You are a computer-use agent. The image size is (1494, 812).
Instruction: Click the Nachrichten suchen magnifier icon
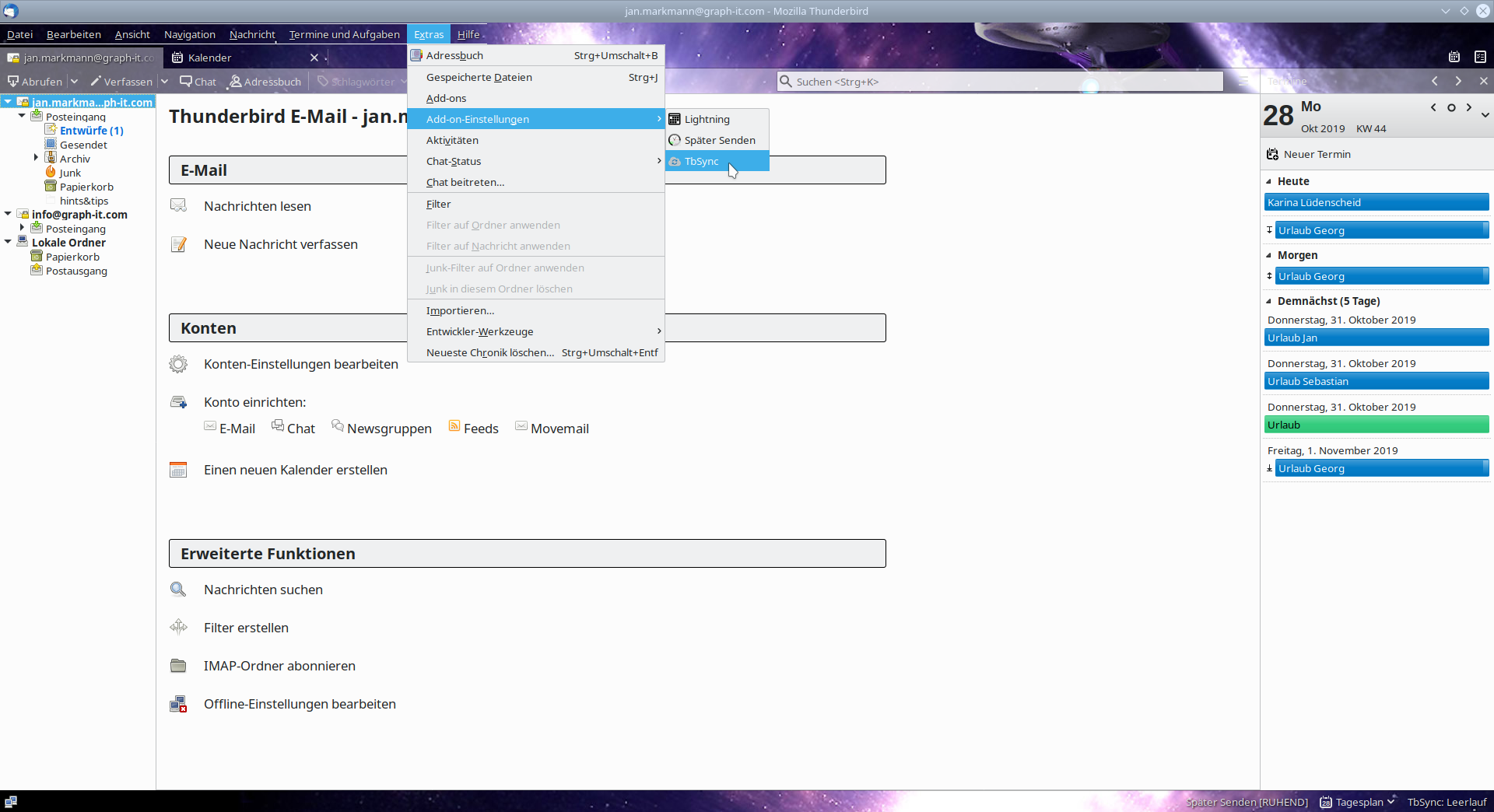[x=178, y=590]
